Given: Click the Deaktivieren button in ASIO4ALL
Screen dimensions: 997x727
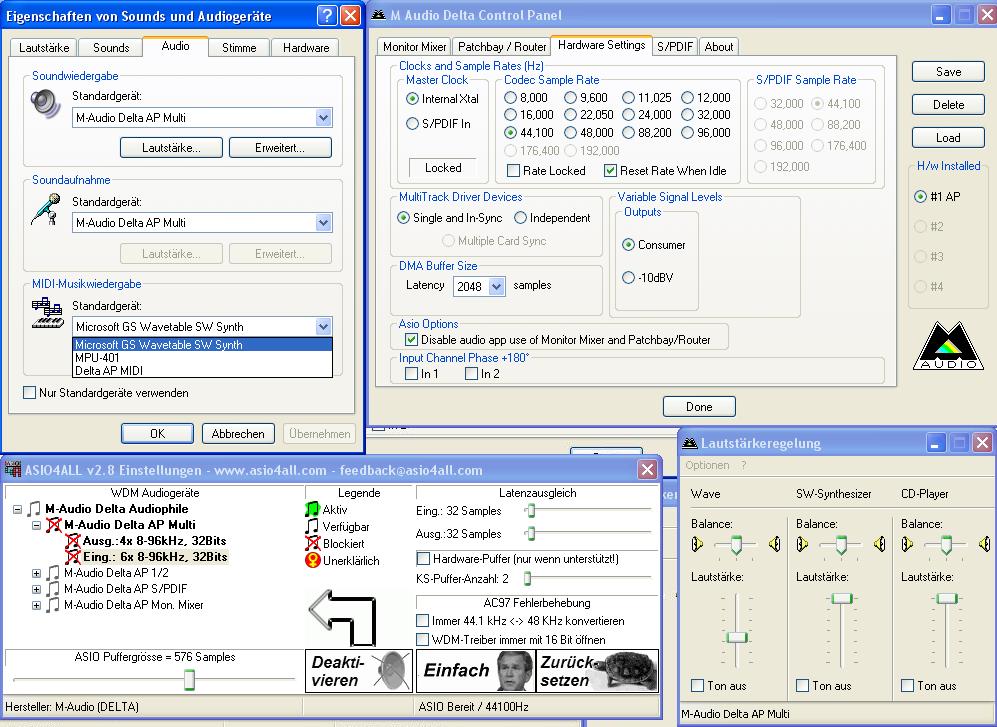Looking at the screenshot, I should click(x=359, y=671).
